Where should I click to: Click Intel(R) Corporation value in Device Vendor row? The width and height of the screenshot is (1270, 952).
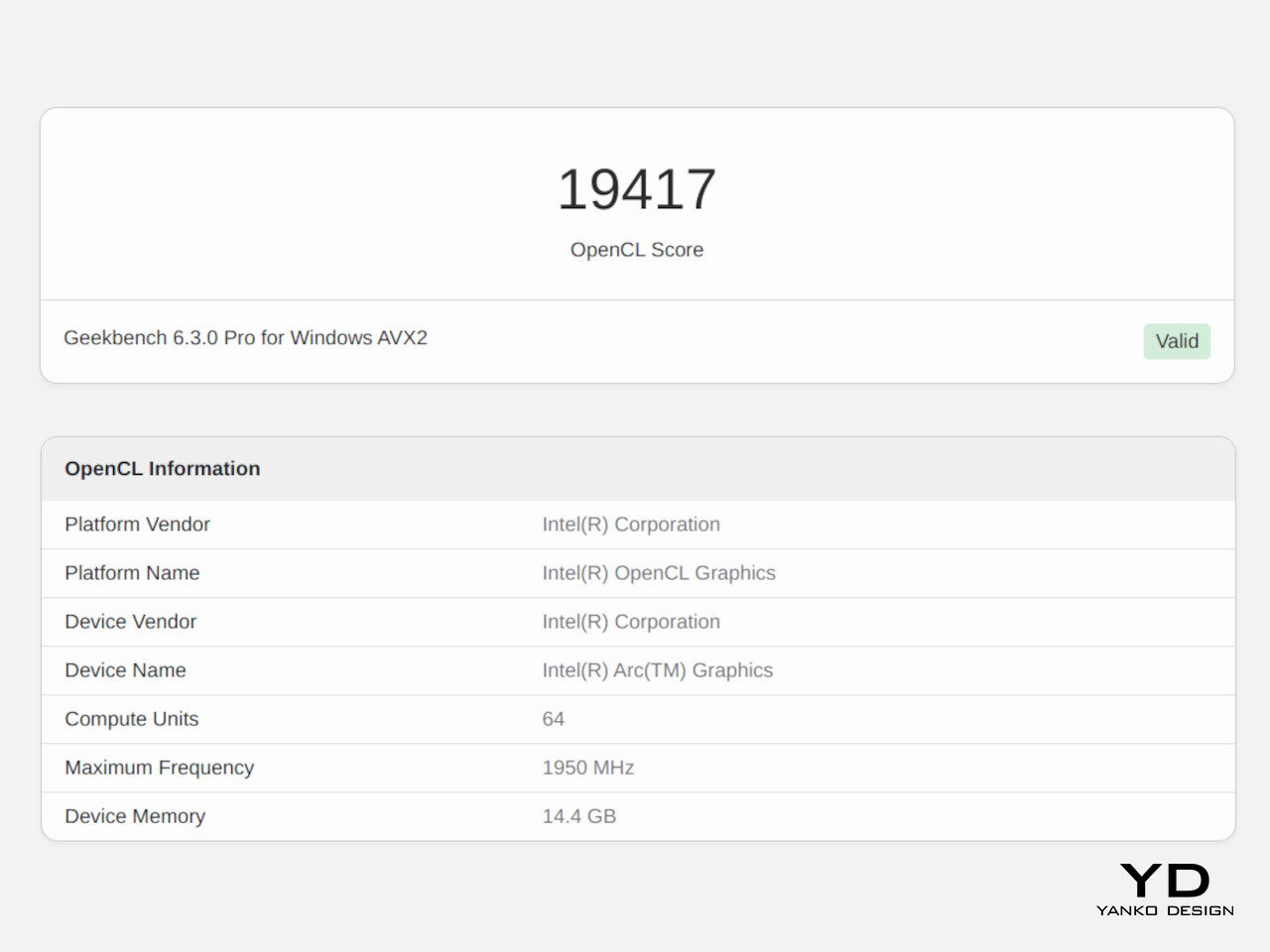point(631,622)
